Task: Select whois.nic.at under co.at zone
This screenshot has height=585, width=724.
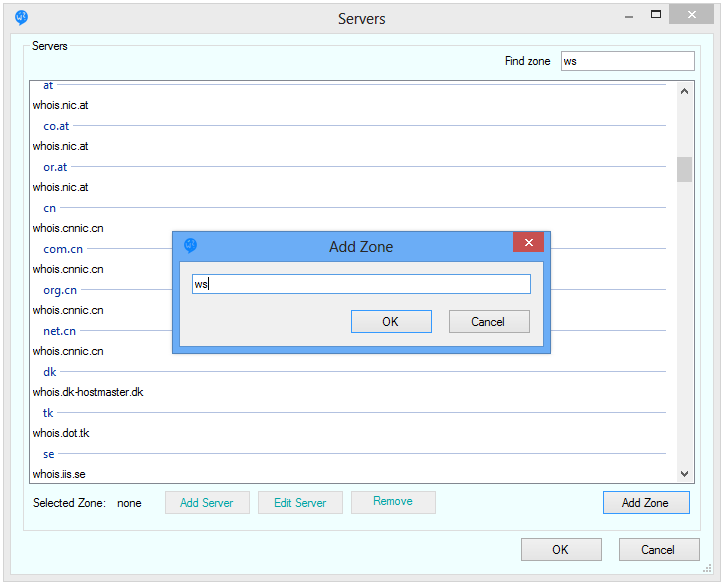Action: click(60, 146)
